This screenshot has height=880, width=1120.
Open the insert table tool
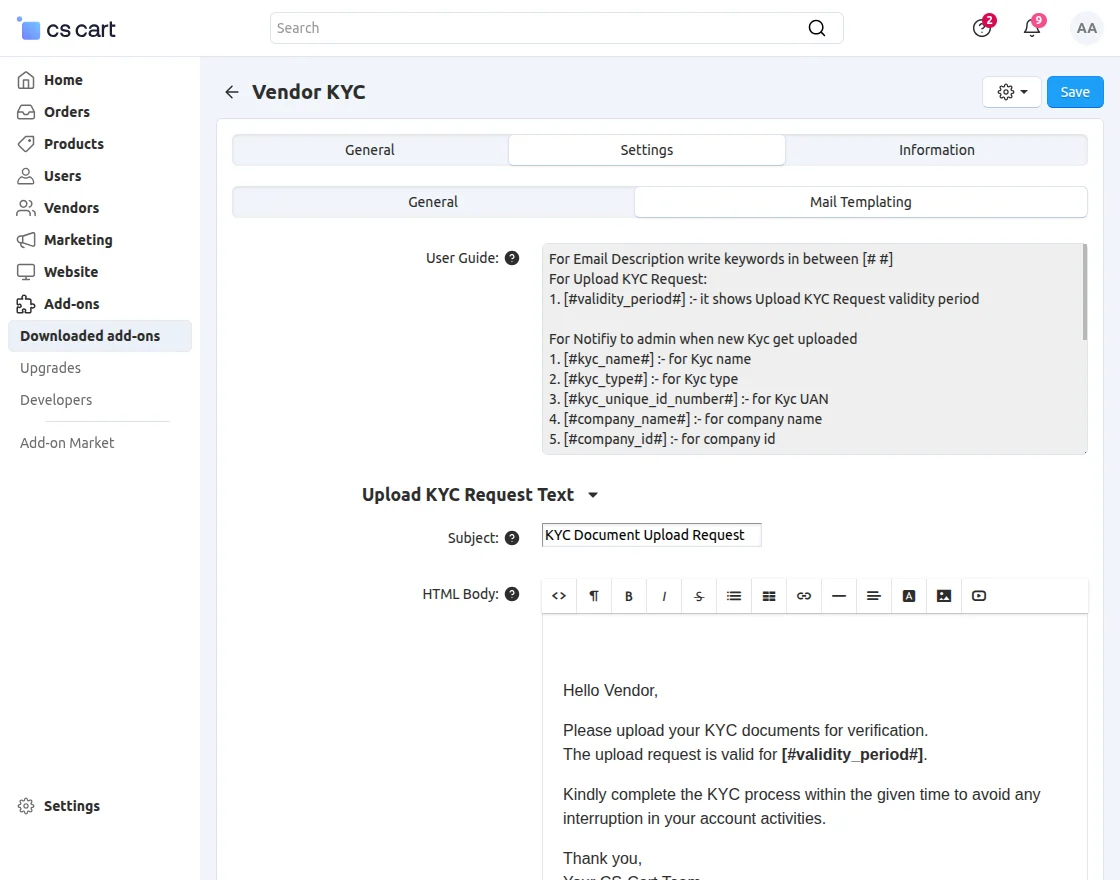tap(768, 595)
